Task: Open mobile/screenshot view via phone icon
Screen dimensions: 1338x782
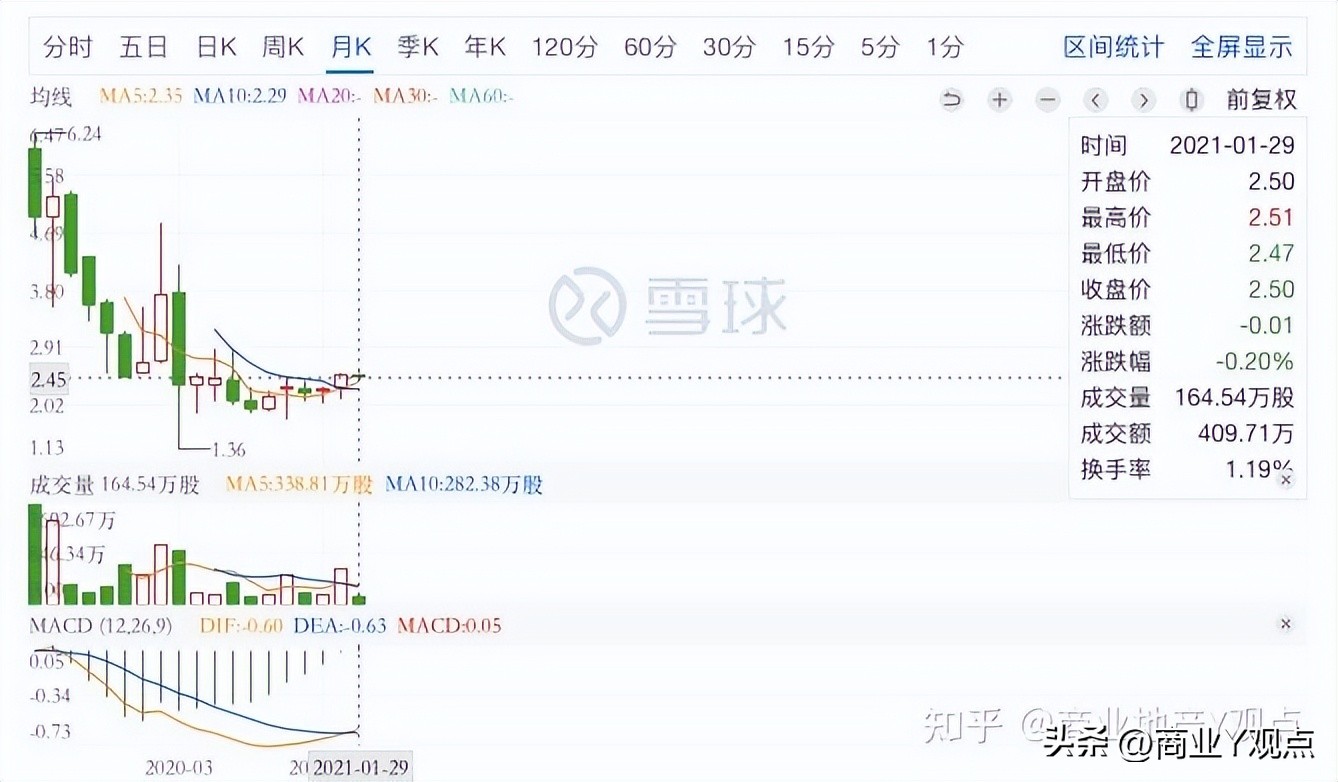Action: coord(1190,100)
